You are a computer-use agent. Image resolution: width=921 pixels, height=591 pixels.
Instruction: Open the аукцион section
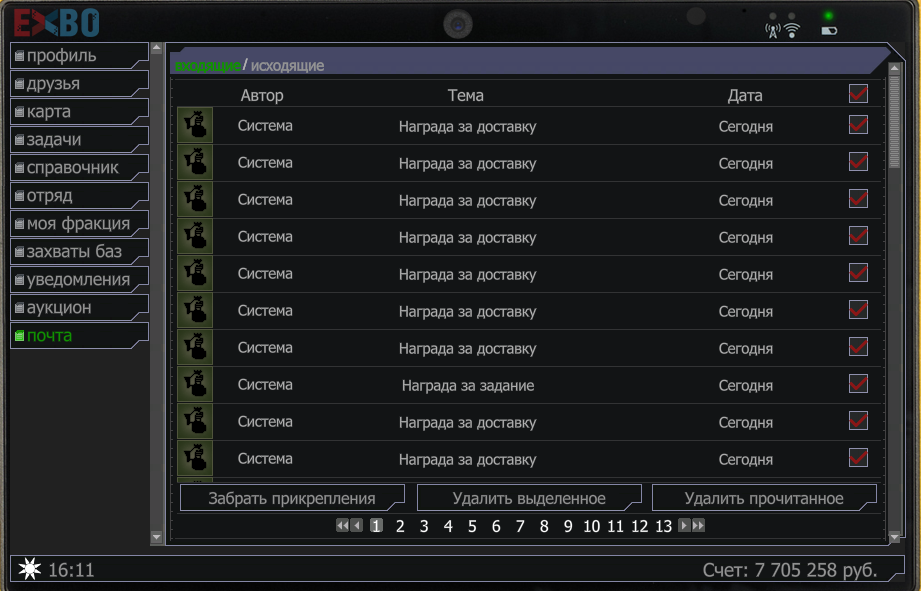click(79, 308)
